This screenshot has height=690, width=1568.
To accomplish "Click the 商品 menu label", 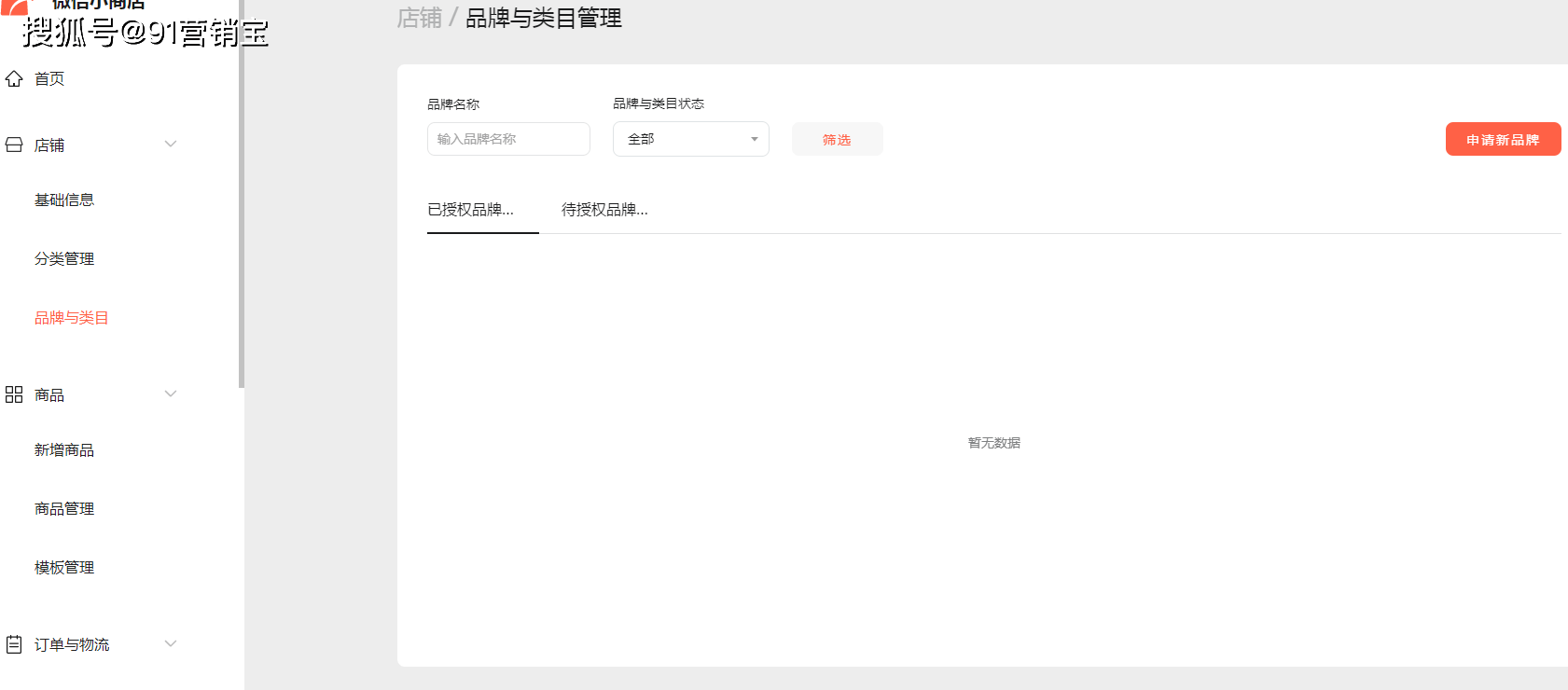I will point(49,395).
